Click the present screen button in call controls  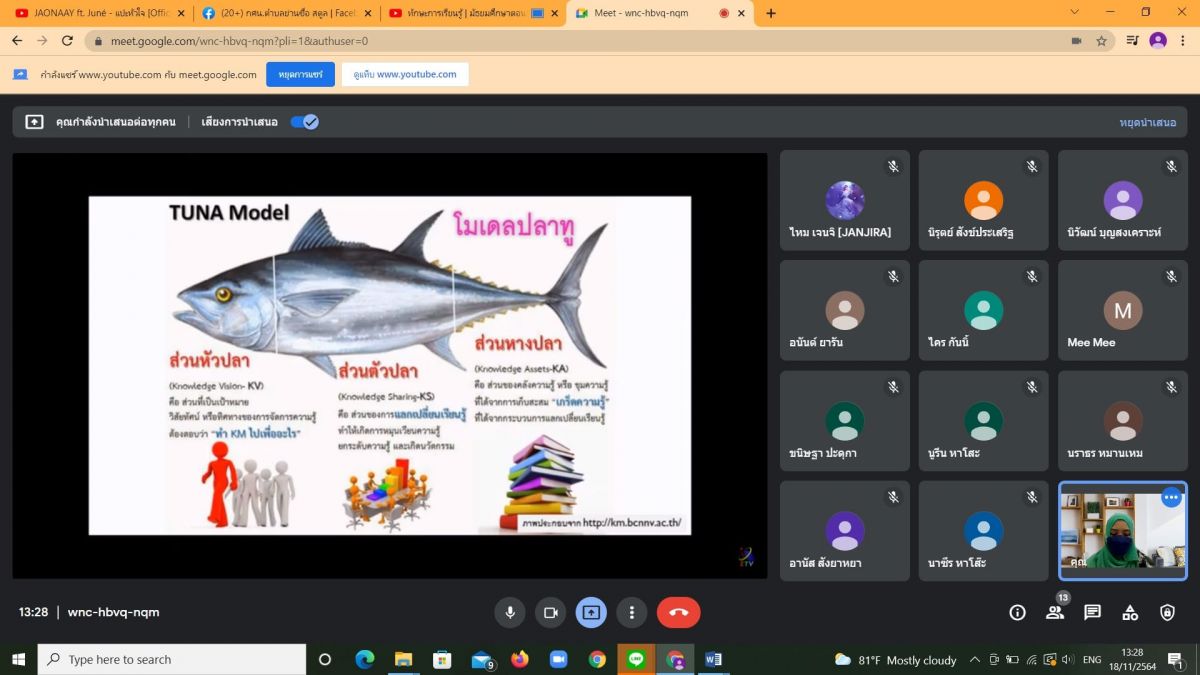[591, 612]
